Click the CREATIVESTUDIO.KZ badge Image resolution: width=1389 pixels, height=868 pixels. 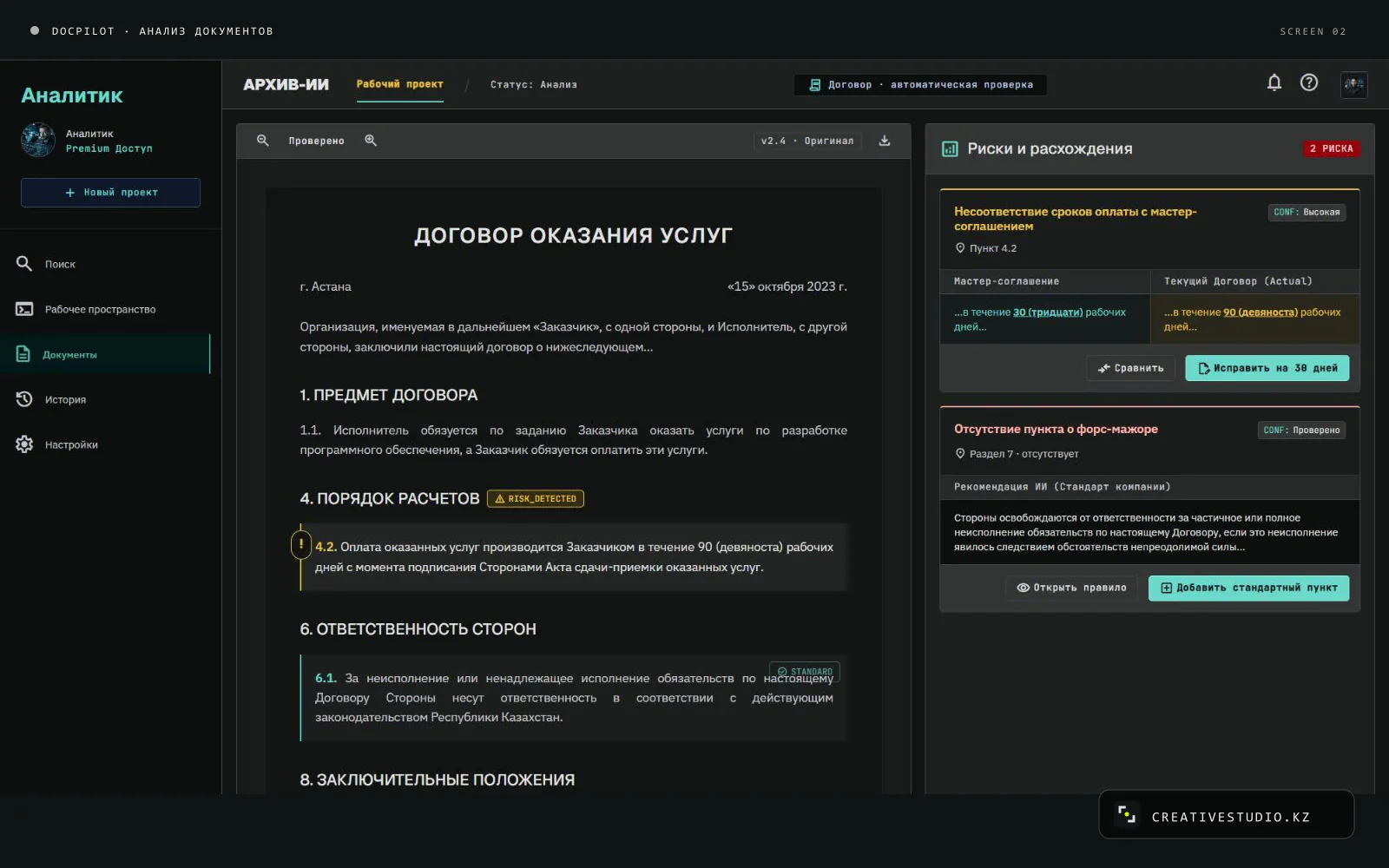point(1226,815)
